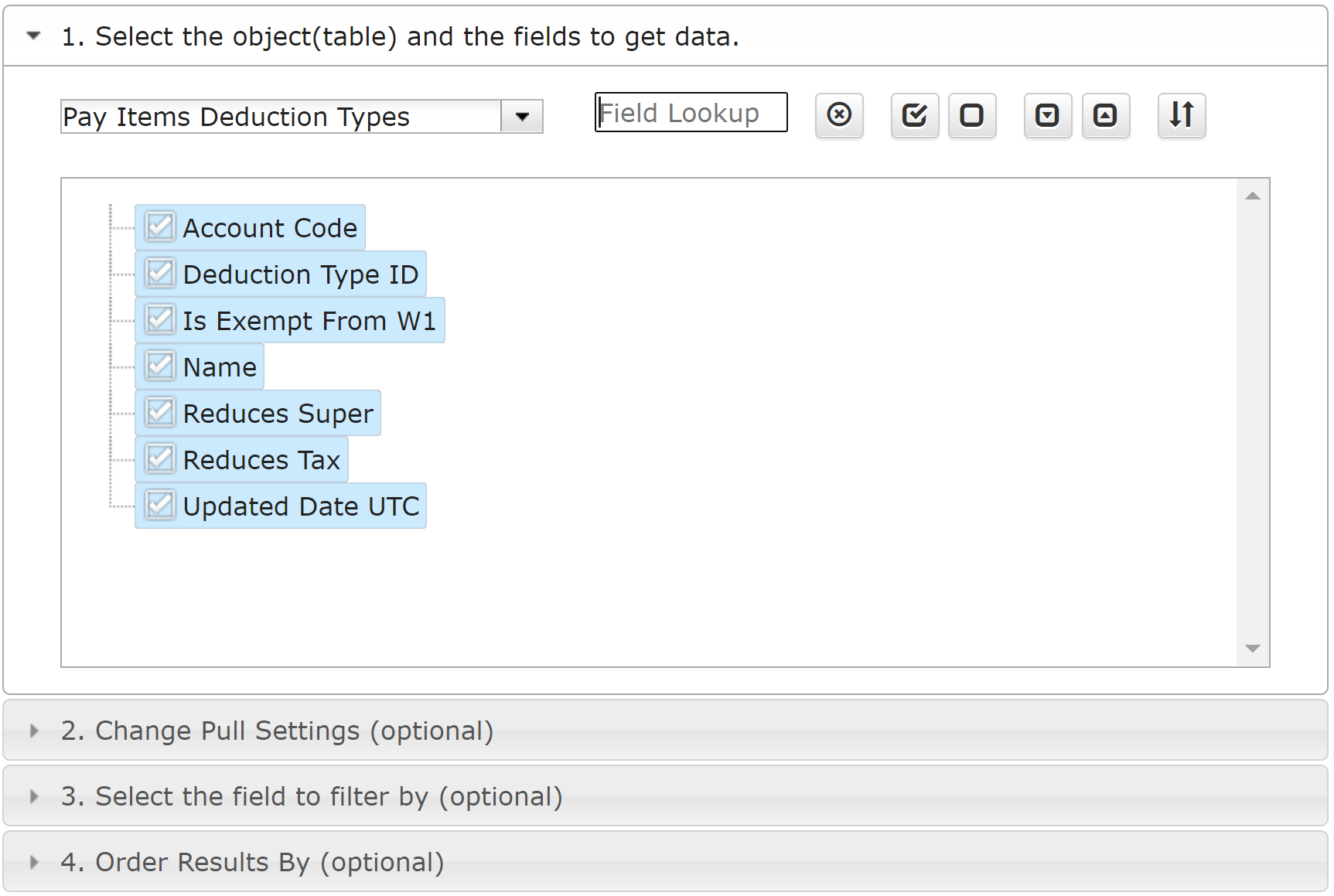Collapse all nodes with the up-arrow box icon
This screenshot has height=896, width=1334.
[x=1106, y=115]
